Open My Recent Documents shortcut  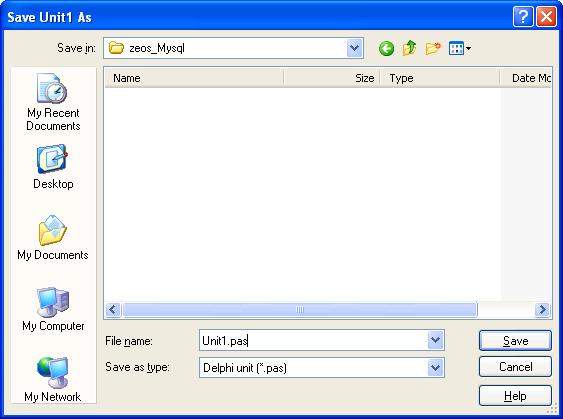[53, 102]
